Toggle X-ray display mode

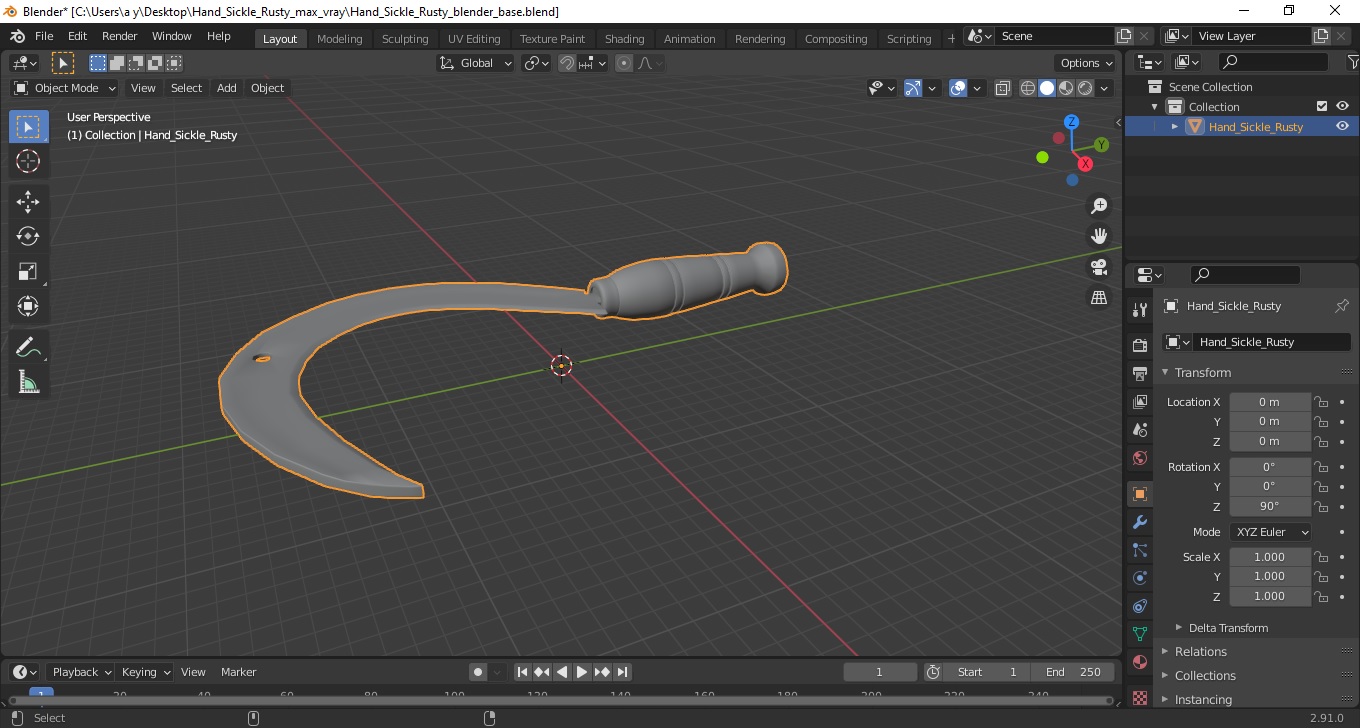pyautogui.click(x=1003, y=88)
